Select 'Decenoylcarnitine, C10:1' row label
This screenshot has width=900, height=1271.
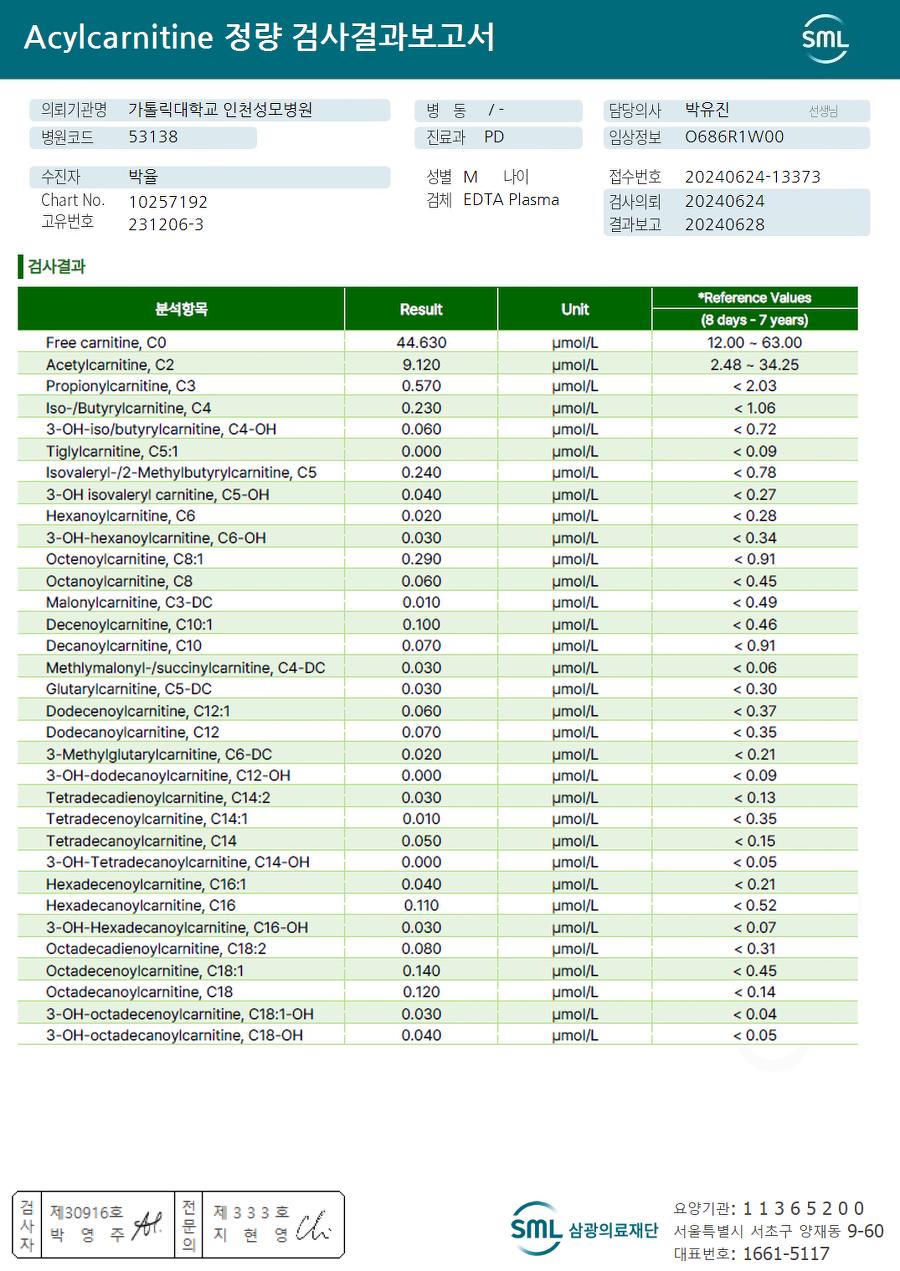(129, 624)
